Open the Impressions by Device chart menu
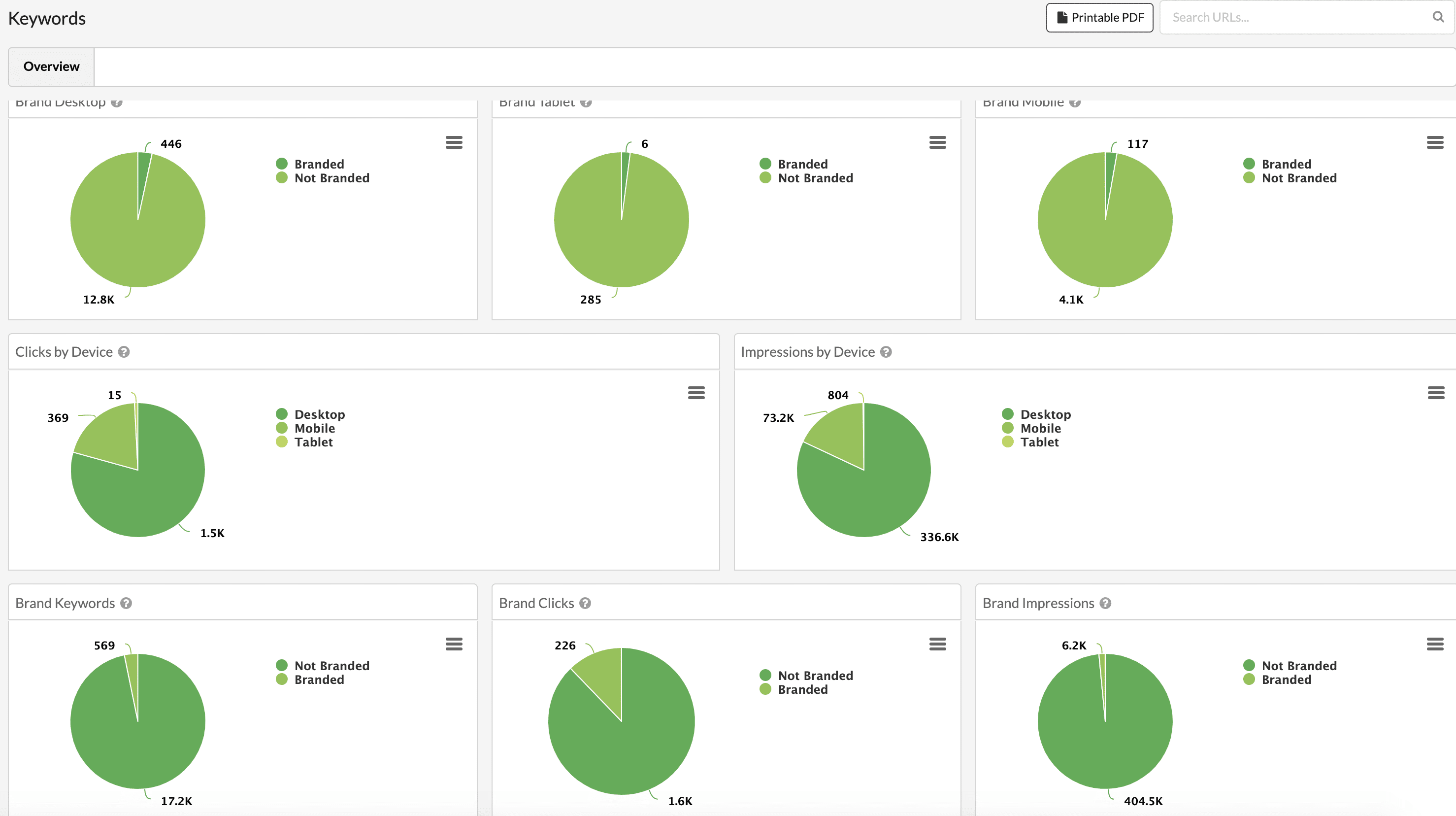 tap(1436, 392)
